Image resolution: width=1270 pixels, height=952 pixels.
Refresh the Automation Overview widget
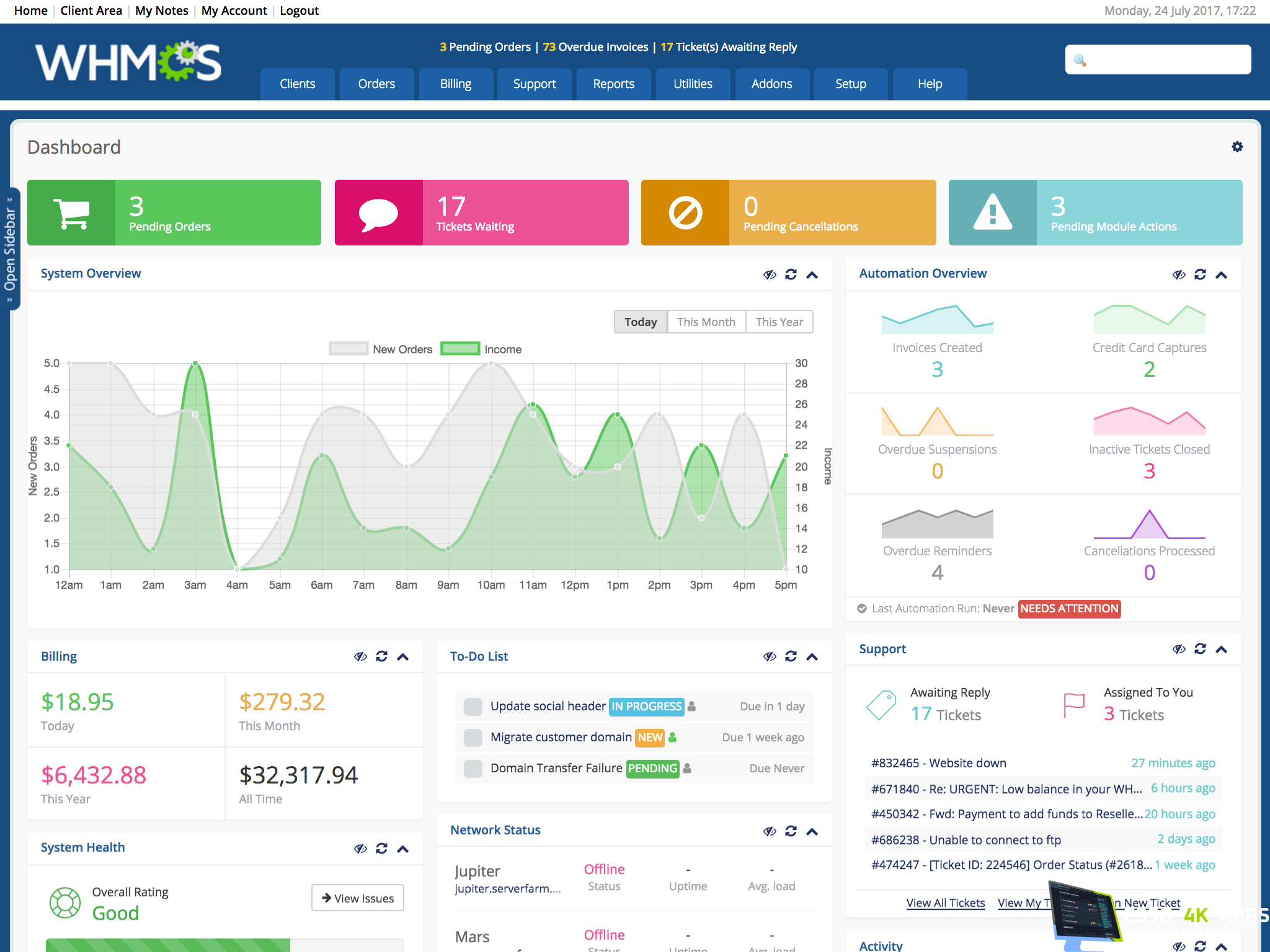1200,274
